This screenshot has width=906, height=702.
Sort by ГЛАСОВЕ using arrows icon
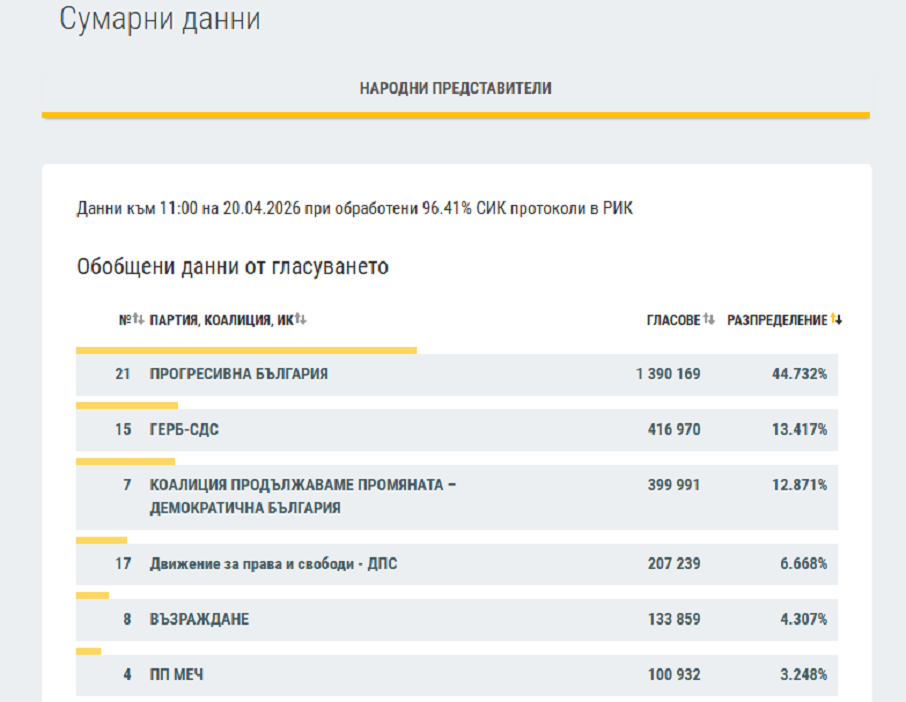pyautogui.click(x=709, y=320)
